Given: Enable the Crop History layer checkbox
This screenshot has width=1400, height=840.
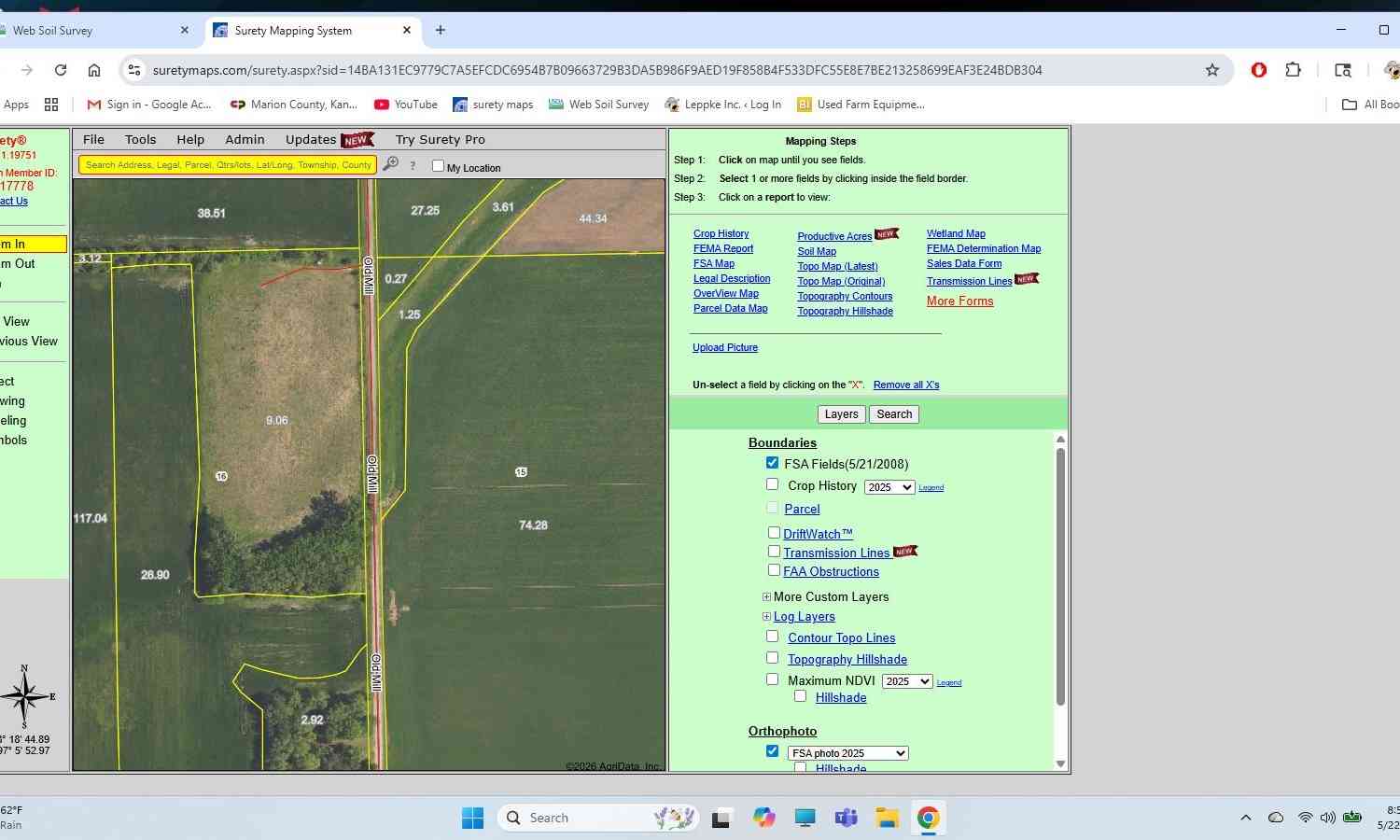Looking at the screenshot, I should [x=772, y=484].
